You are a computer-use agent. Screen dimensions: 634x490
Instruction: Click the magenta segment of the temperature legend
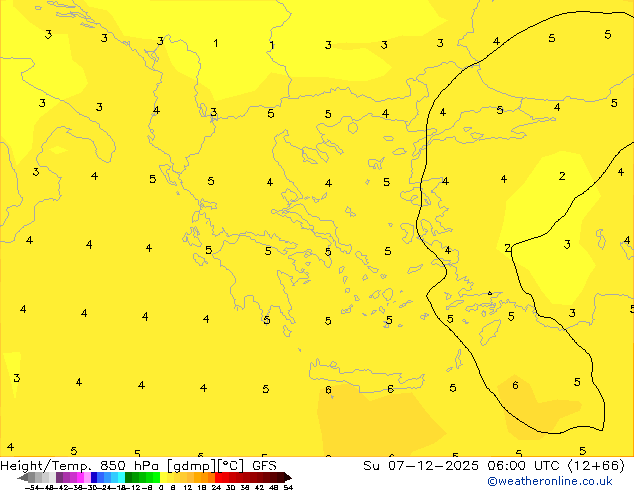click(x=80, y=477)
